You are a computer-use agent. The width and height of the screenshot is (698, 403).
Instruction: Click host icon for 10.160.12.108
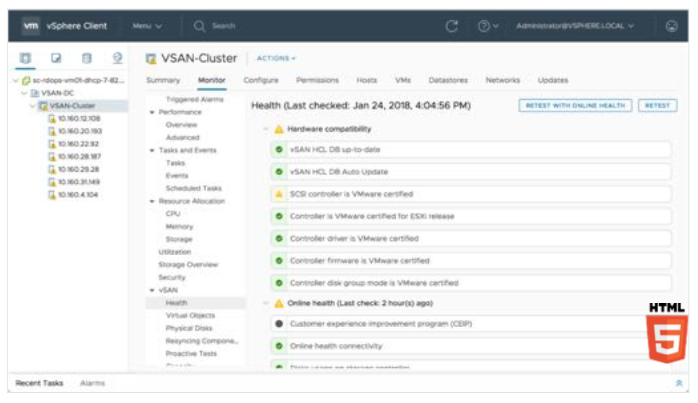pos(52,118)
